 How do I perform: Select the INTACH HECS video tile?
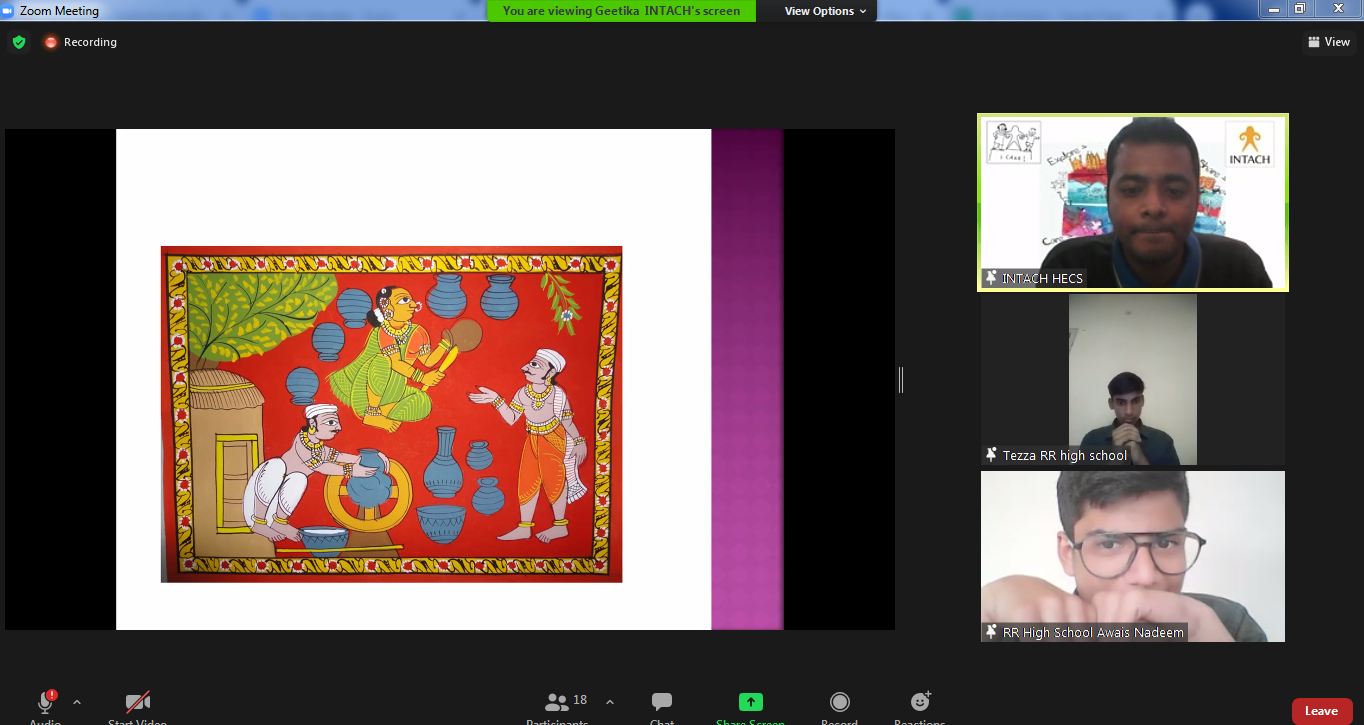click(1133, 202)
